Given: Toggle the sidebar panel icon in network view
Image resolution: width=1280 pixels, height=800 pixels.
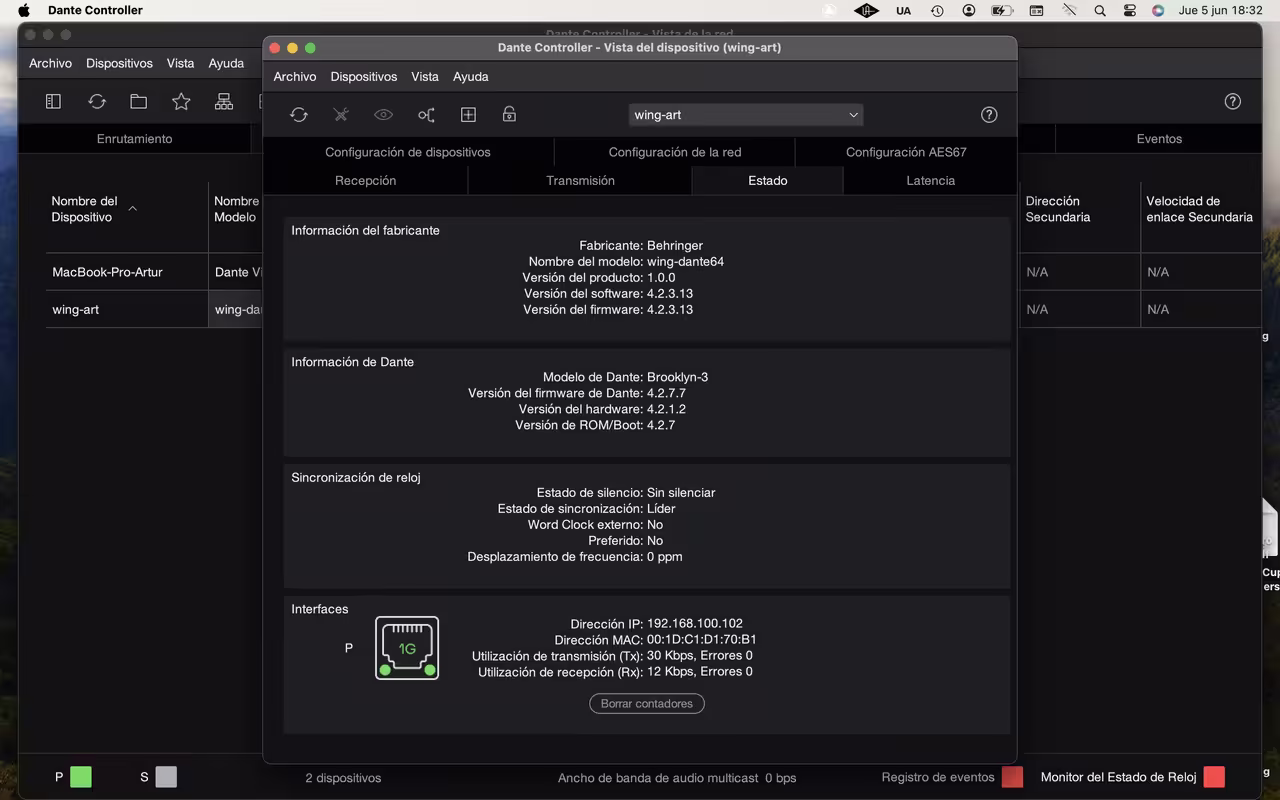Looking at the screenshot, I should [x=54, y=101].
